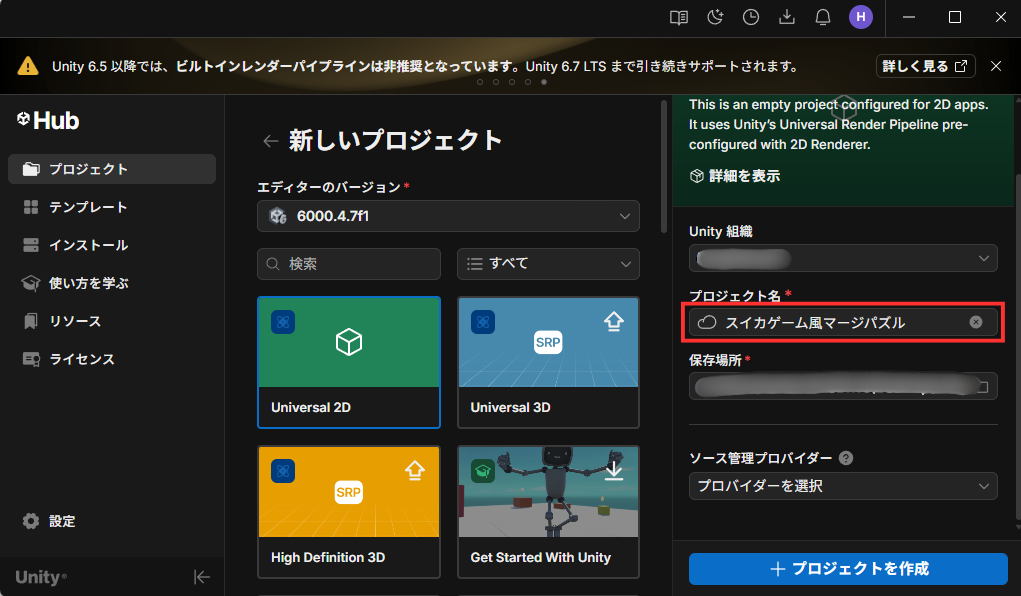This screenshot has height=596, width=1021.
Task: Open the notifications bell
Action: [x=823, y=18]
